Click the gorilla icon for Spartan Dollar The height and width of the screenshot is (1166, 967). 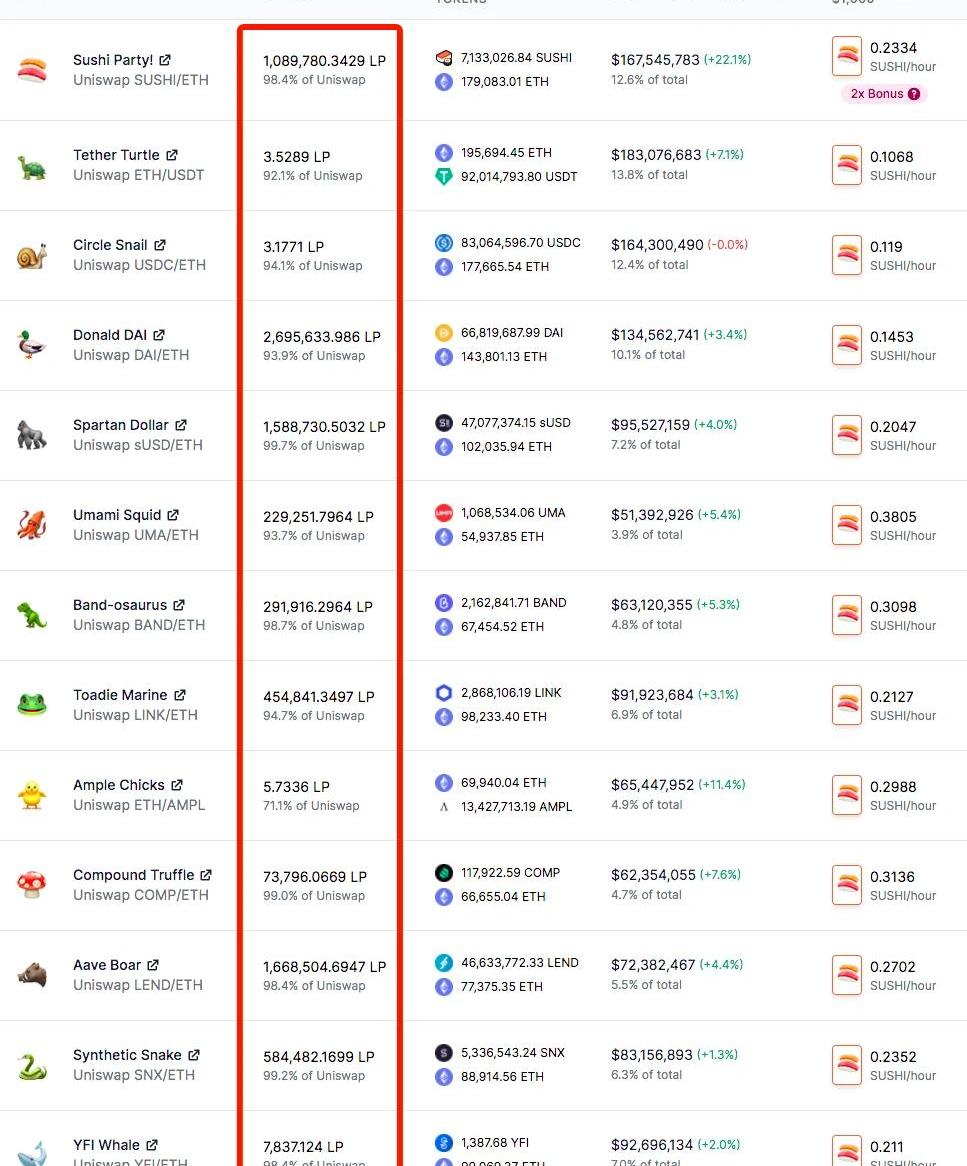[x=32, y=435]
